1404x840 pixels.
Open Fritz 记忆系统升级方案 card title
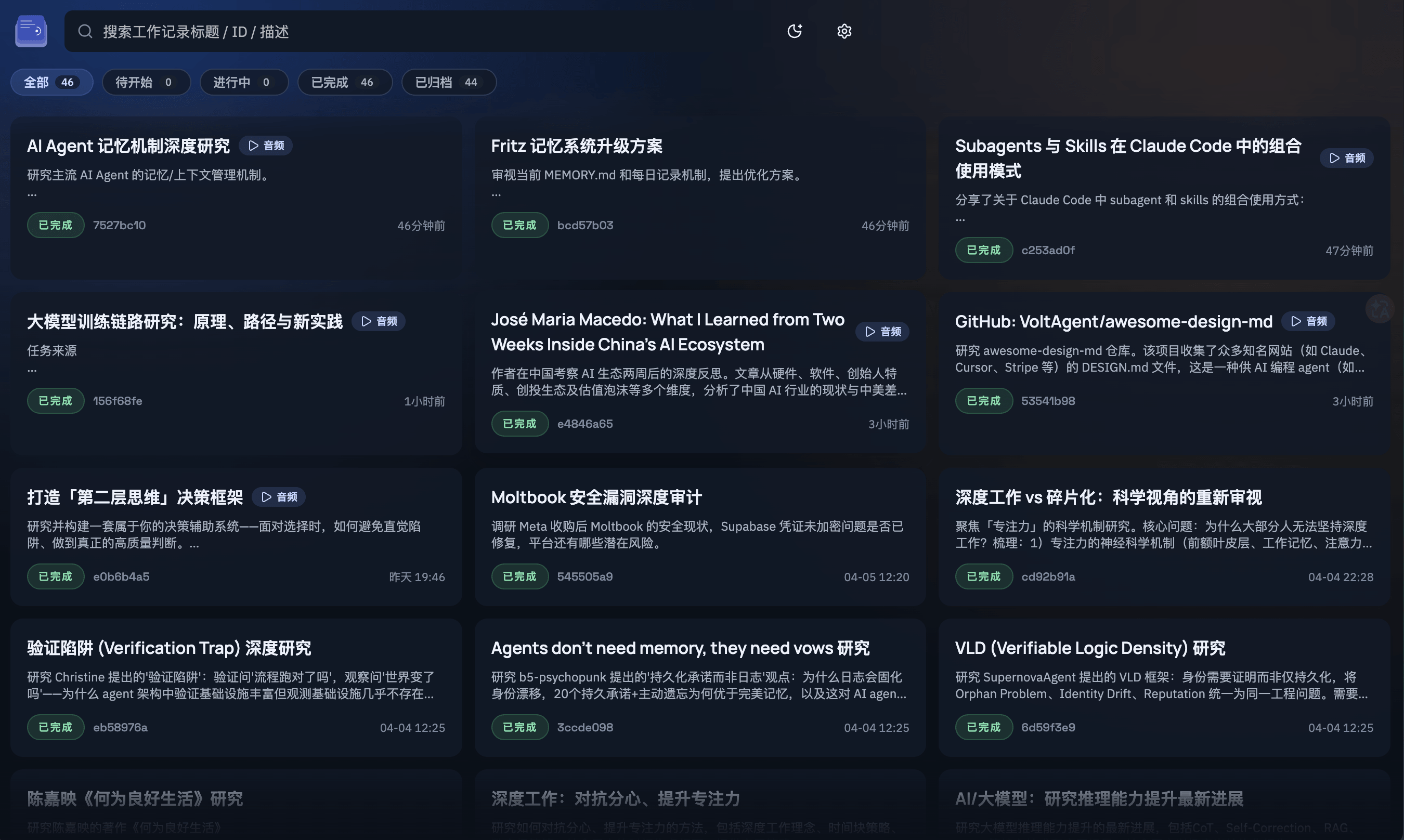point(576,146)
